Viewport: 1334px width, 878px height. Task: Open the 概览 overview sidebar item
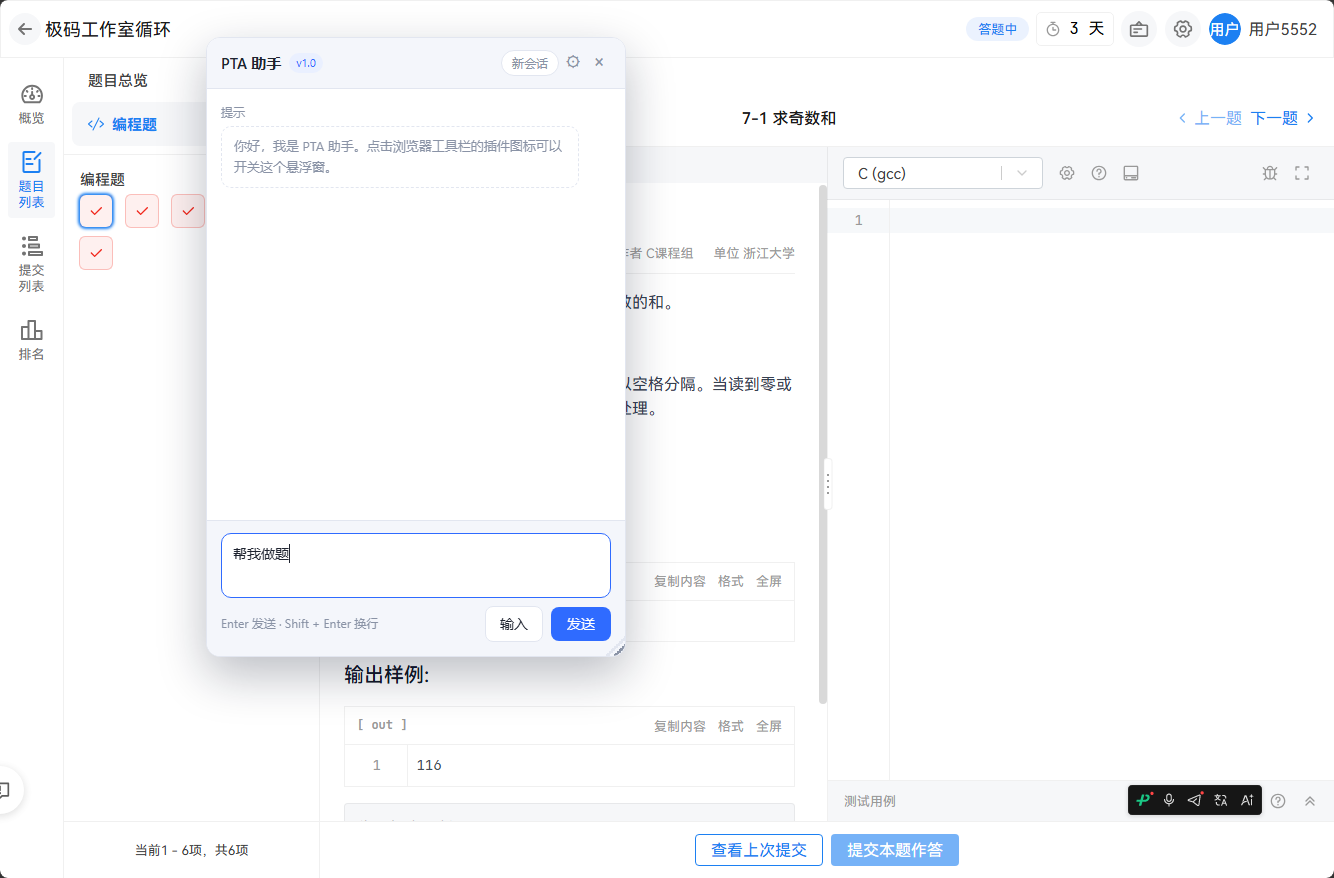tap(31, 105)
